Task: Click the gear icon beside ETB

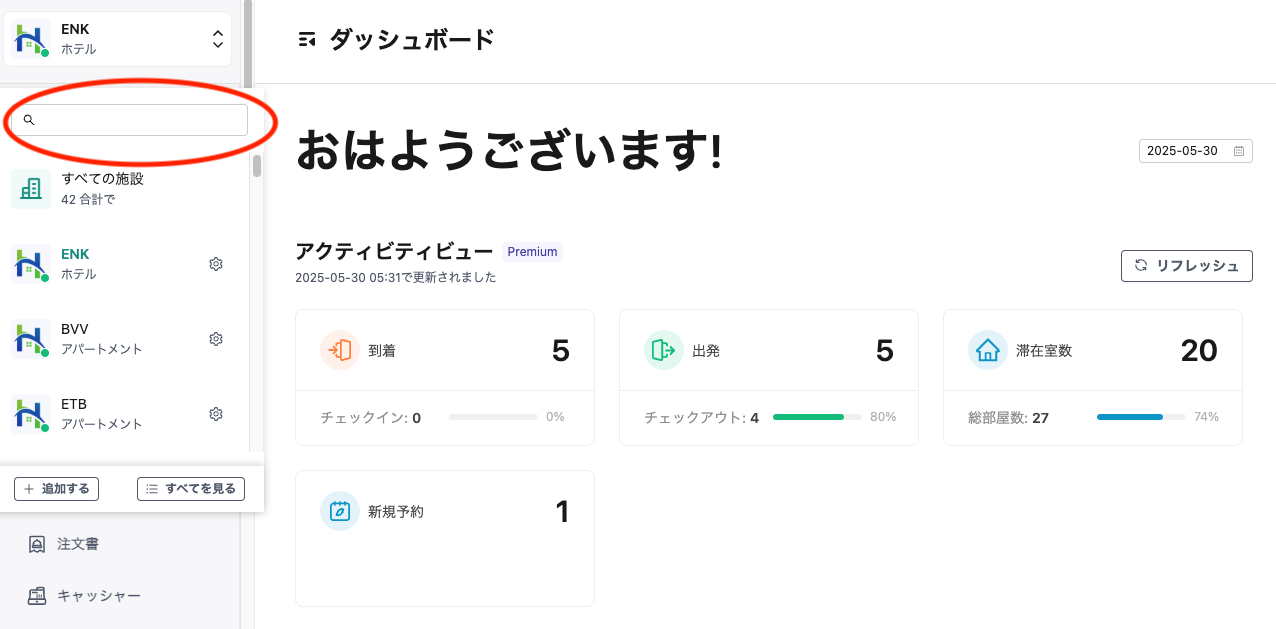Action: [215, 414]
